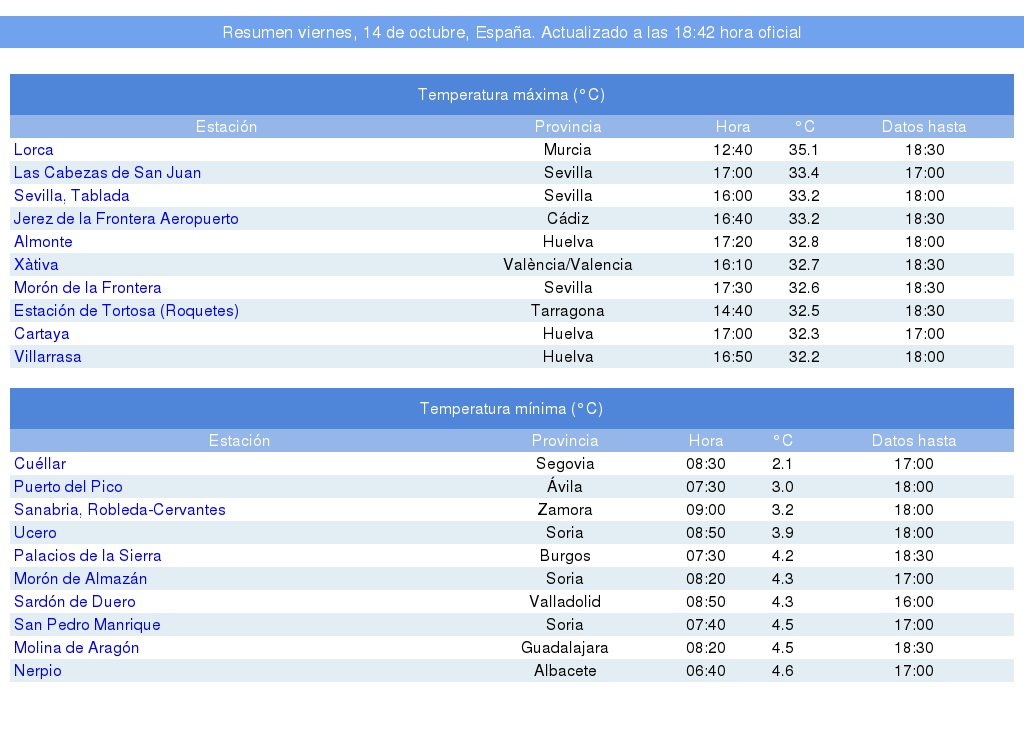Click the Resumen viernes 14 de octubre banner
Viewport: 1024px width, 755px height.
click(x=512, y=32)
